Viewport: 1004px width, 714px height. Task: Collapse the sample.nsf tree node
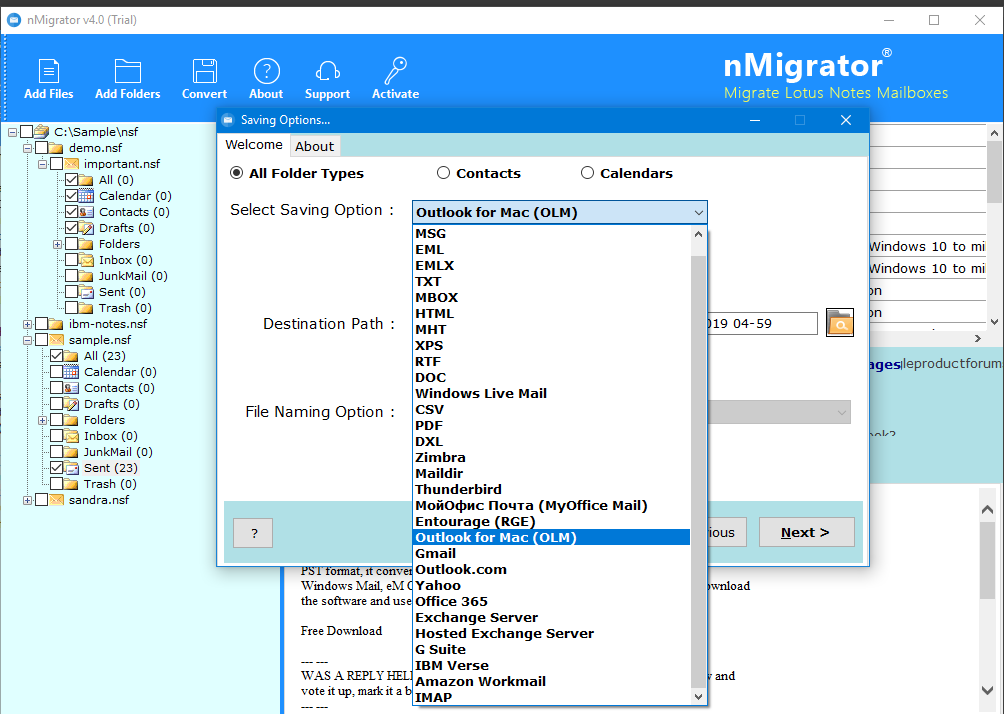coord(28,340)
